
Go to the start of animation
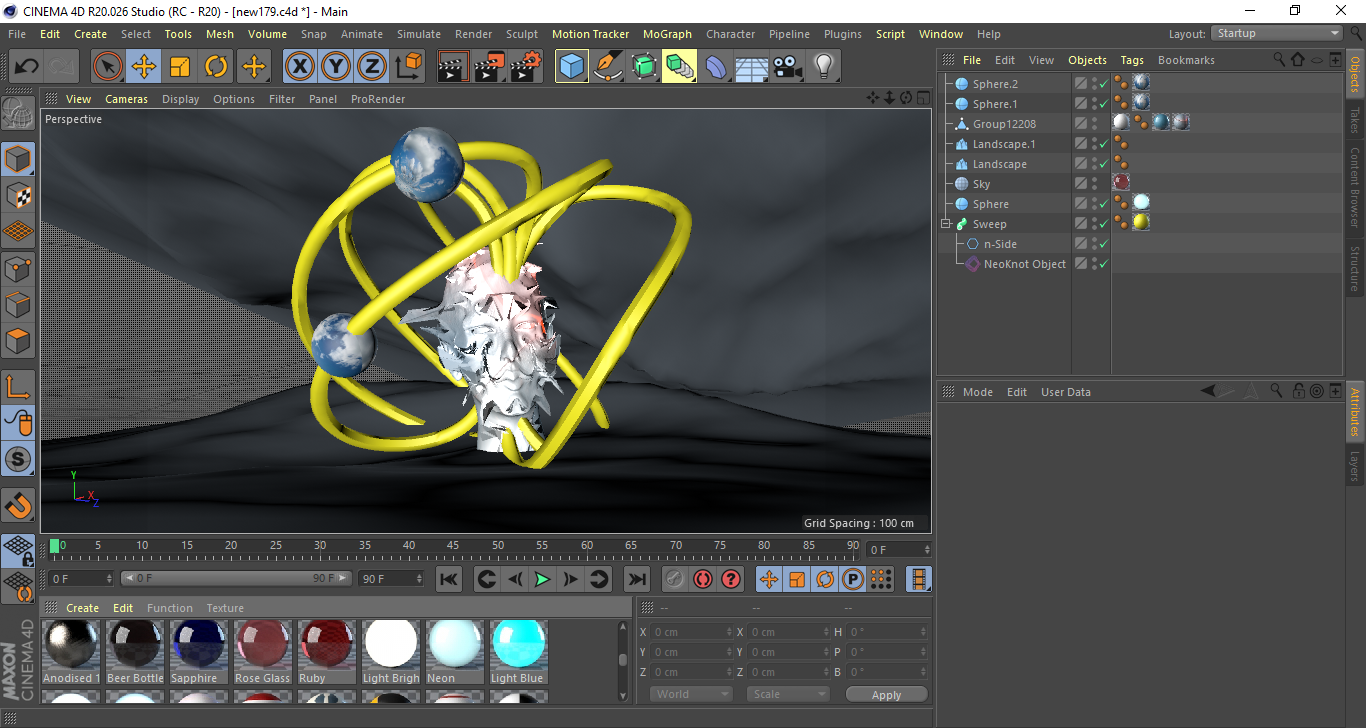pyautogui.click(x=449, y=579)
